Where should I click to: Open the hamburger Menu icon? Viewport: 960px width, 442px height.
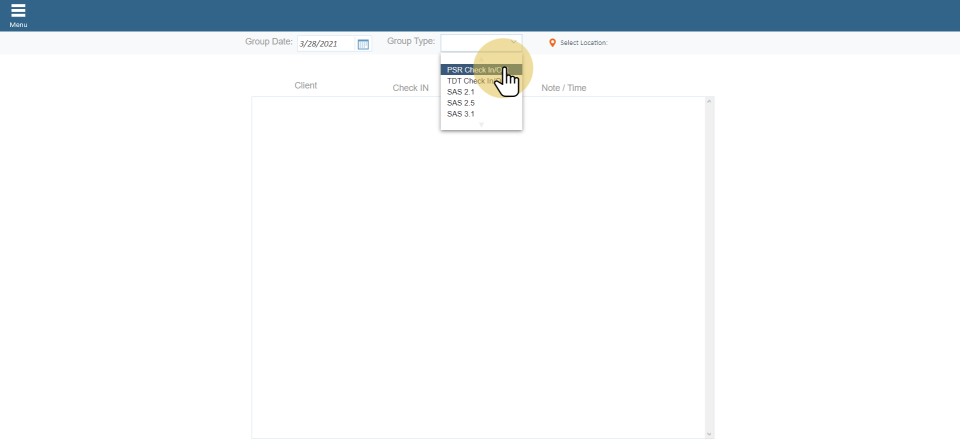[18, 13]
